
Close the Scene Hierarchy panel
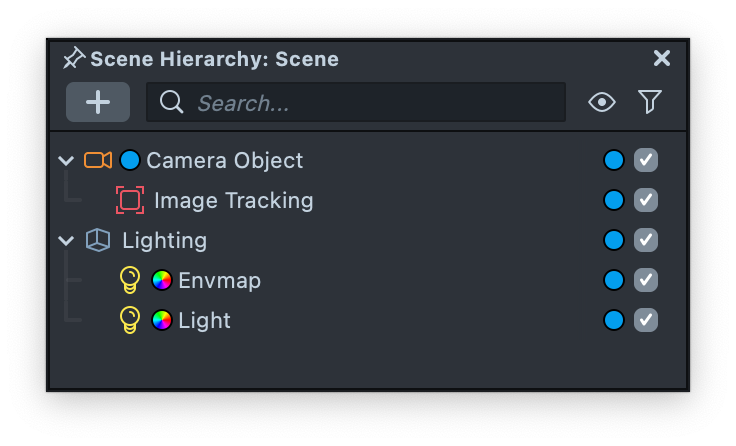tap(662, 58)
